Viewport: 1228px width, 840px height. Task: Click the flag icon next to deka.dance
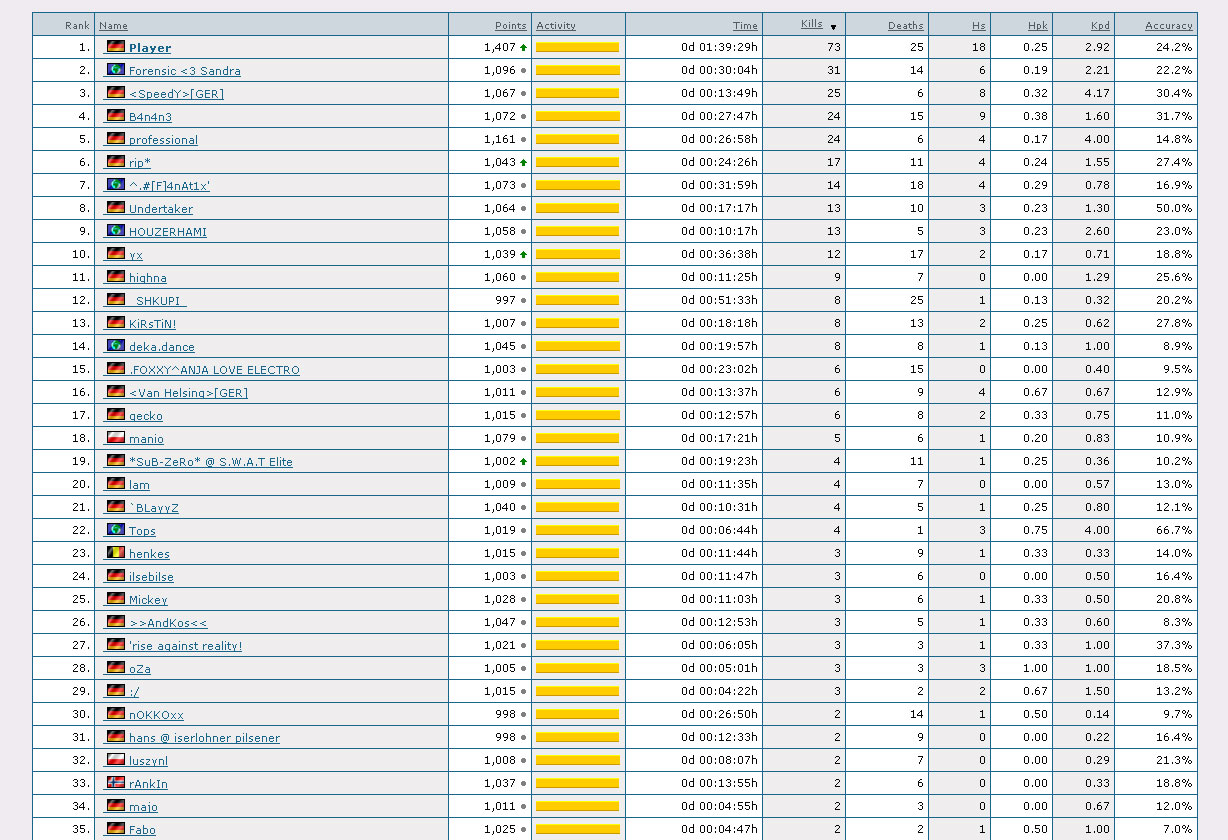pos(116,346)
